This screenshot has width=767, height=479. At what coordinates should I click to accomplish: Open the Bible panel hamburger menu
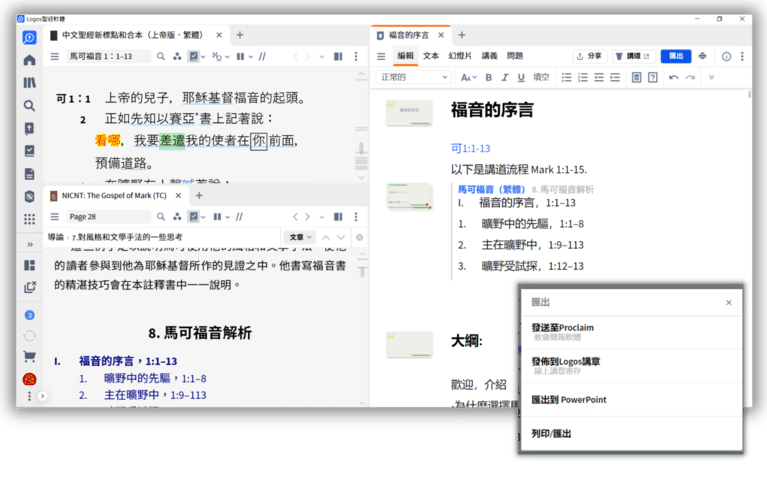[55, 56]
